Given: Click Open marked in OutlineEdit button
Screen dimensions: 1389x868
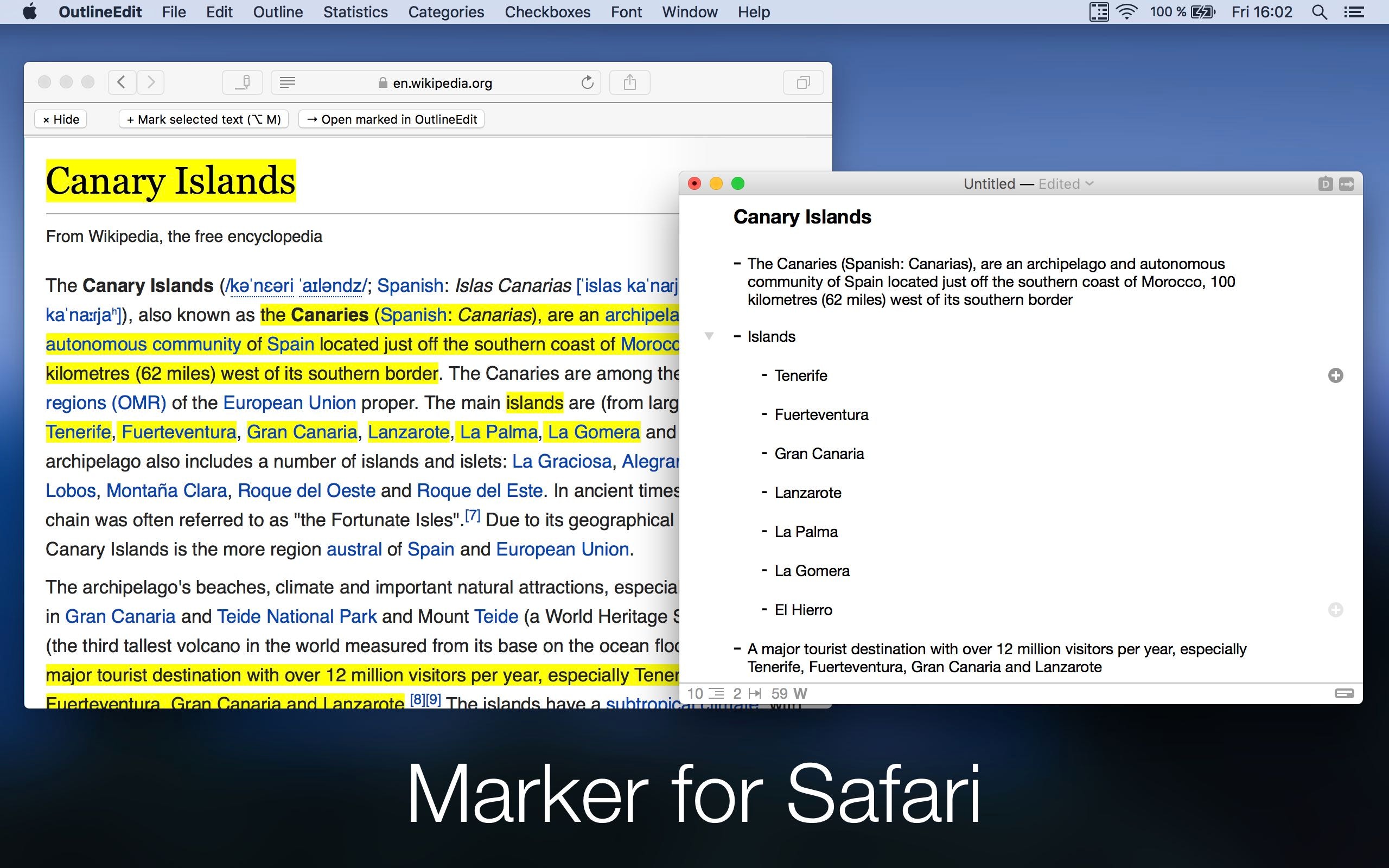Looking at the screenshot, I should coord(391,119).
